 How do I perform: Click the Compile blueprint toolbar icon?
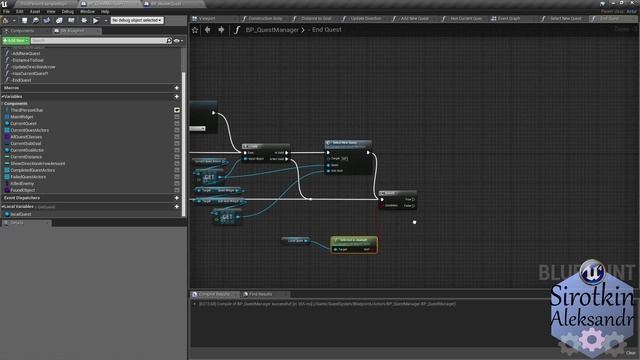click(6, 20)
